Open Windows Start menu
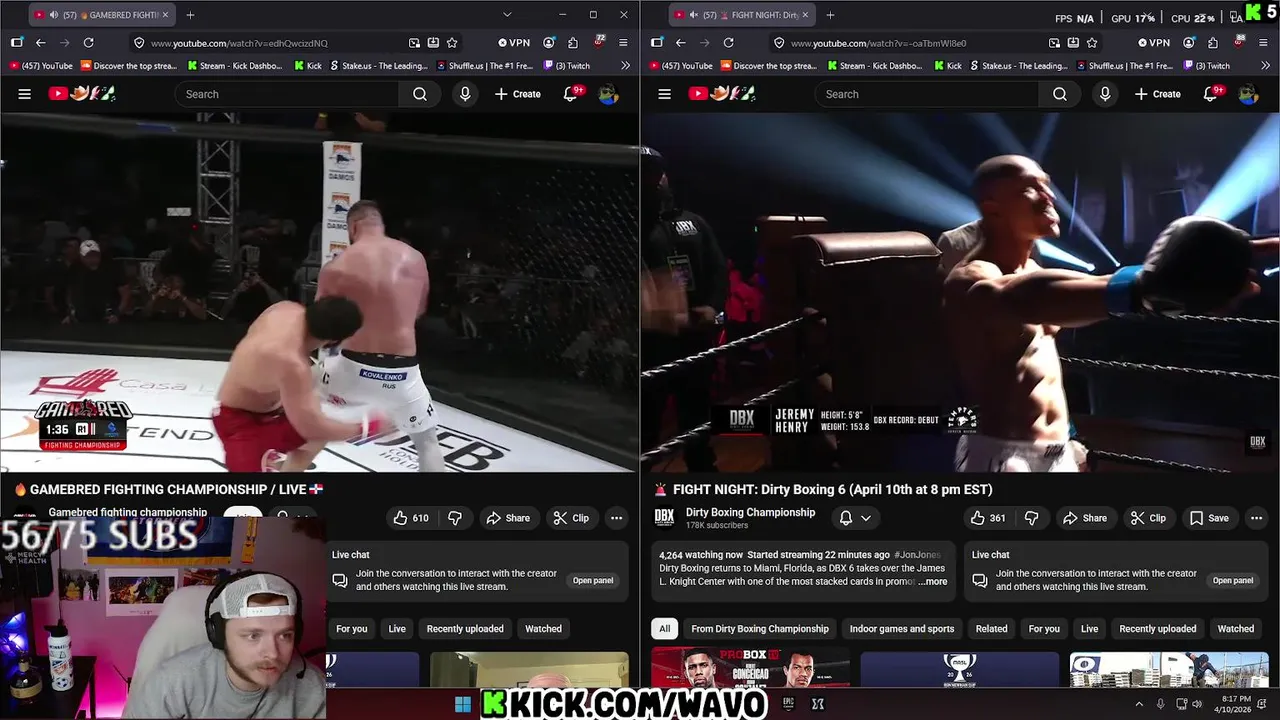 coord(463,704)
